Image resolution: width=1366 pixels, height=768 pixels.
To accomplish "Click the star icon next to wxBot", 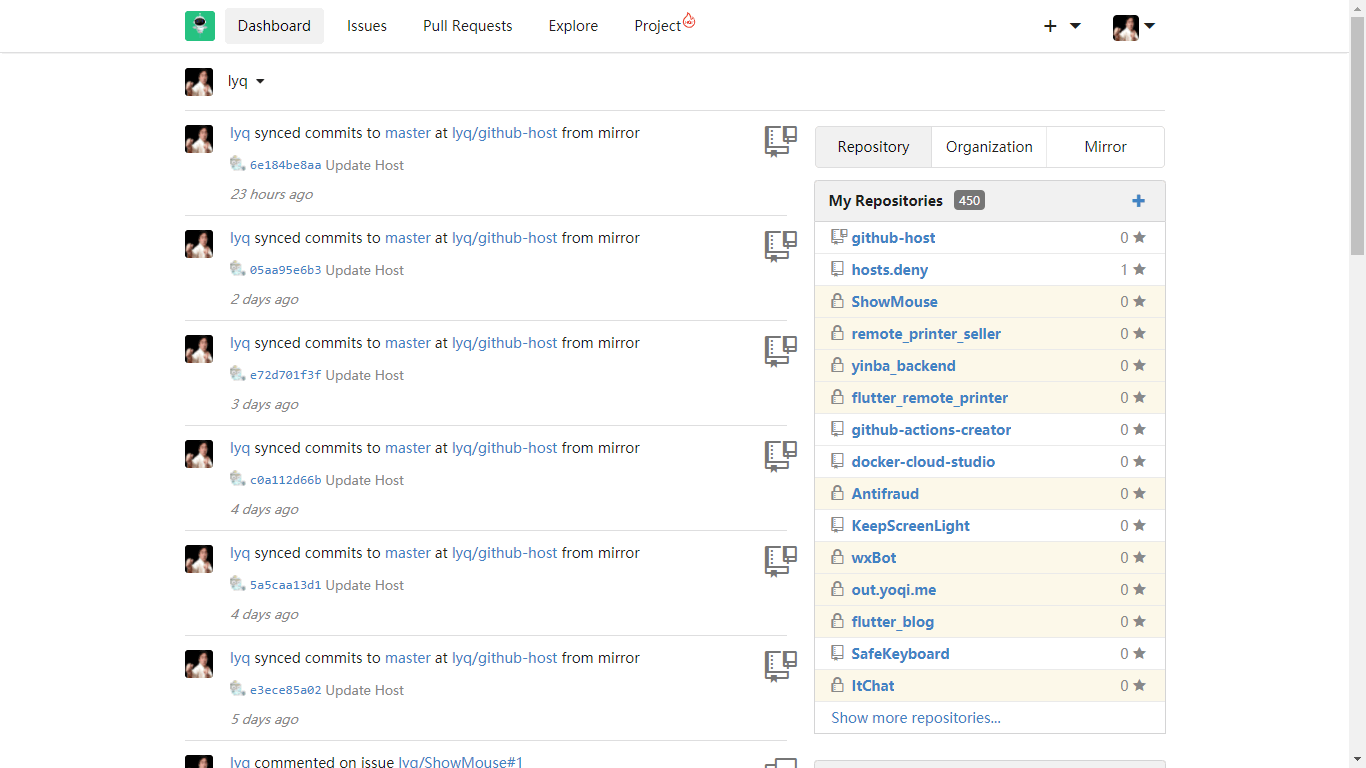I will click(1139, 558).
